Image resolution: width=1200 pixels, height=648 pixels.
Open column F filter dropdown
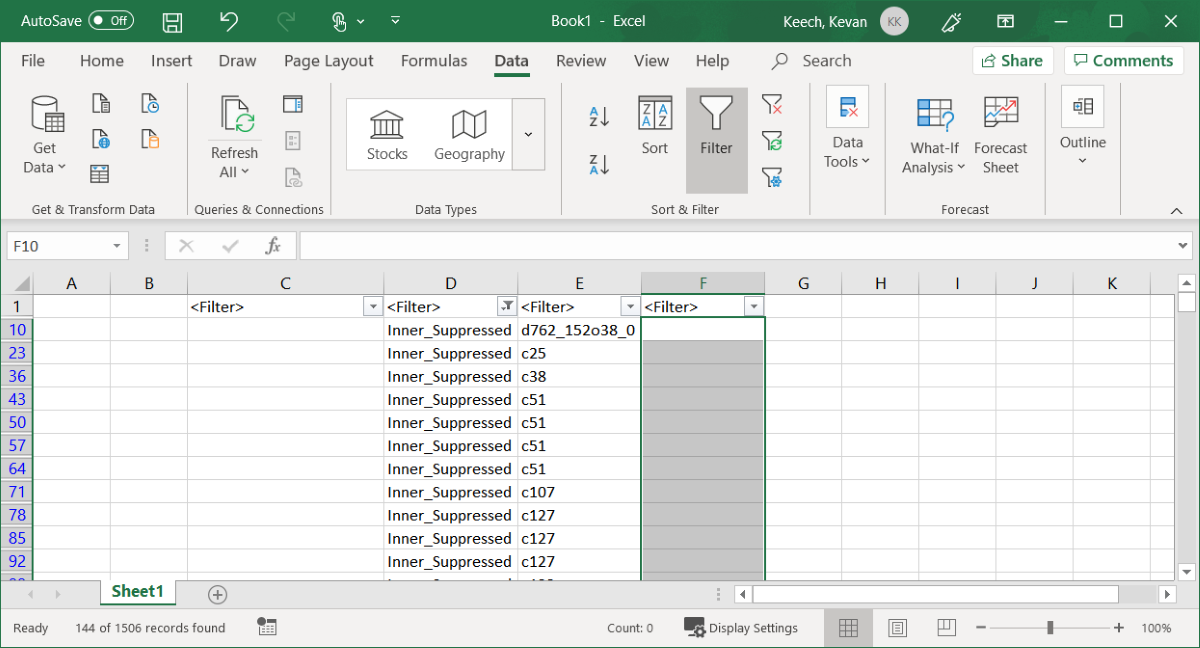coord(754,307)
